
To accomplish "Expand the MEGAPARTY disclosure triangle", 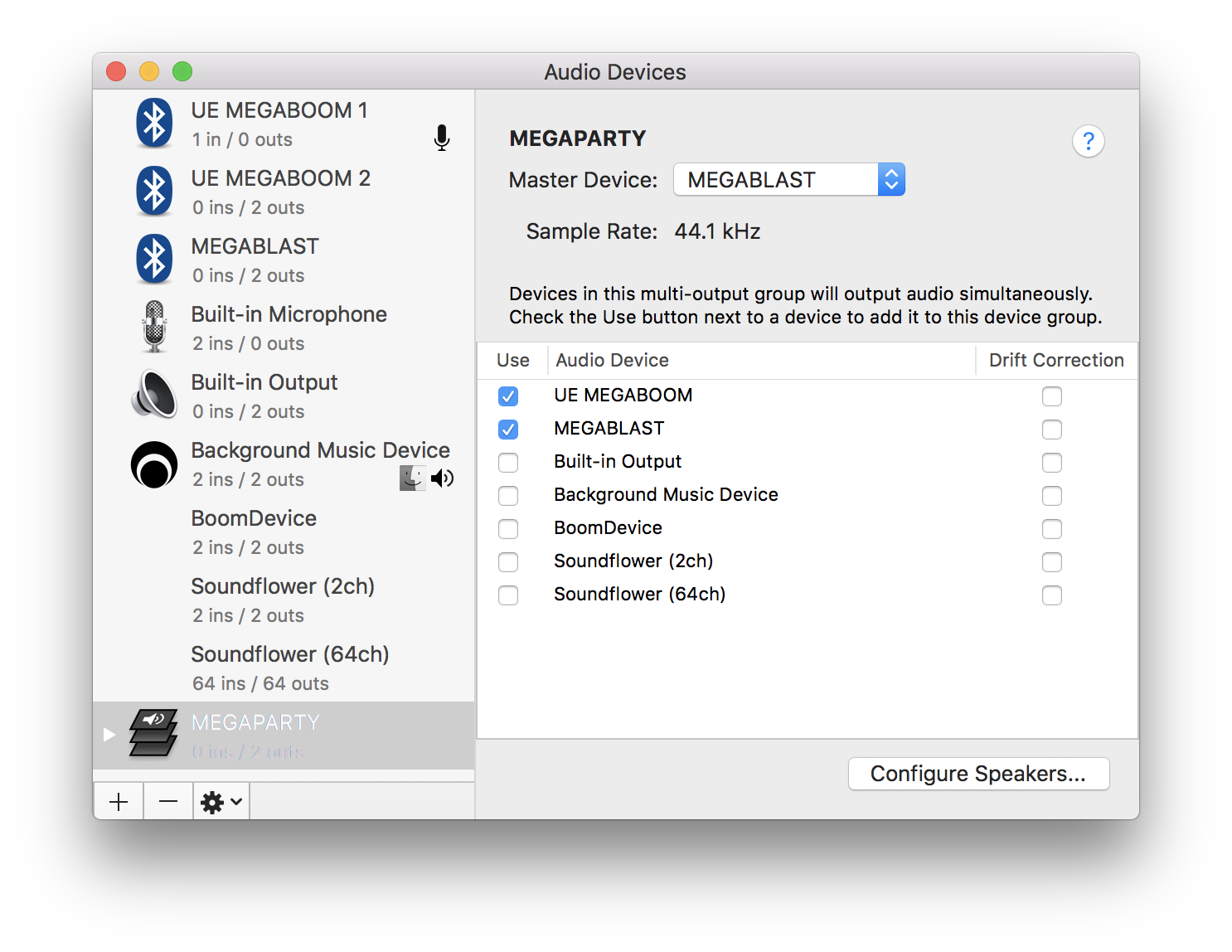I will (x=109, y=734).
